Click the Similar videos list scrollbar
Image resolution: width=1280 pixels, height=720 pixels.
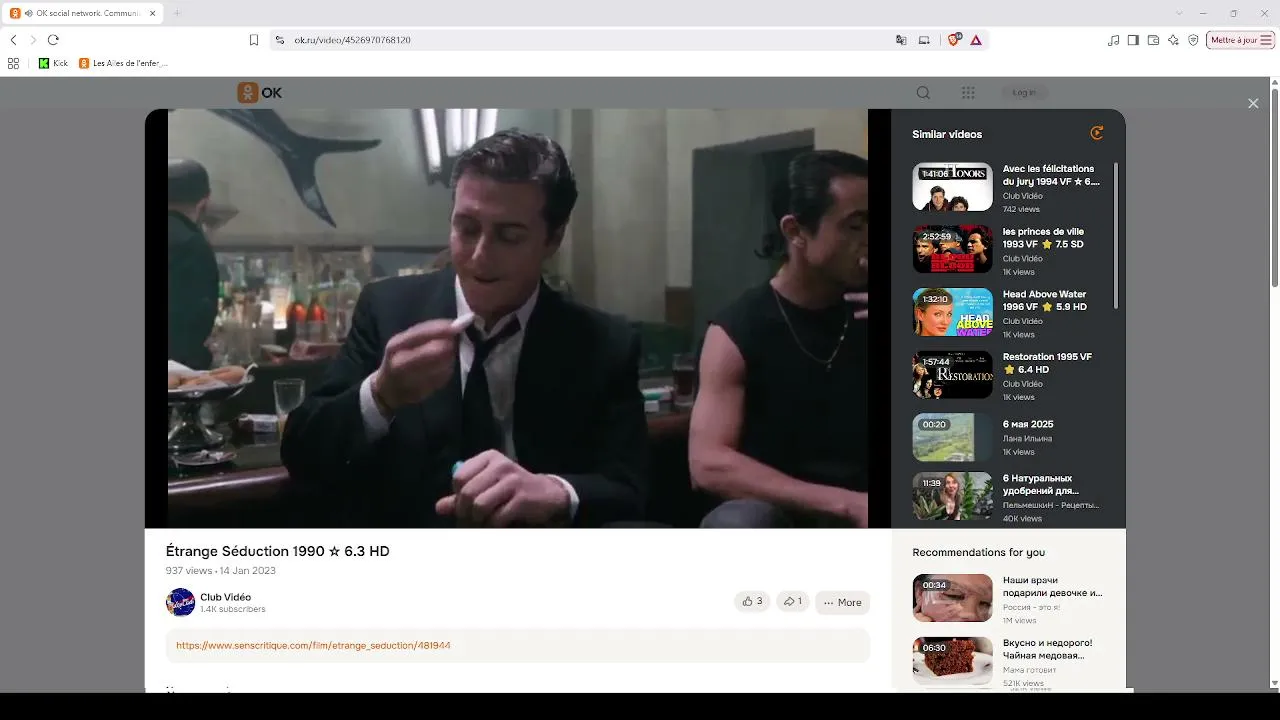1116,236
